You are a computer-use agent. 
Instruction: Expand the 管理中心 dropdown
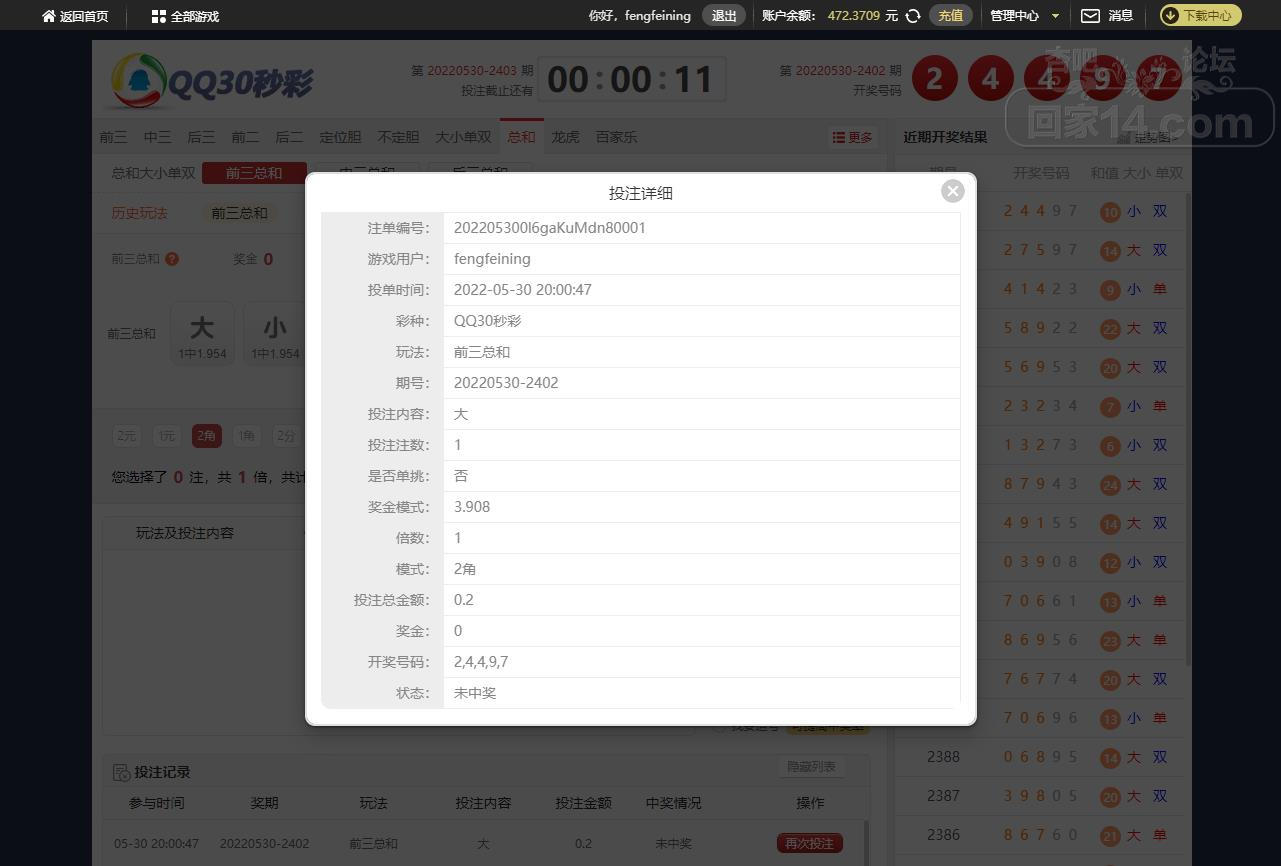[x=1025, y=16]
